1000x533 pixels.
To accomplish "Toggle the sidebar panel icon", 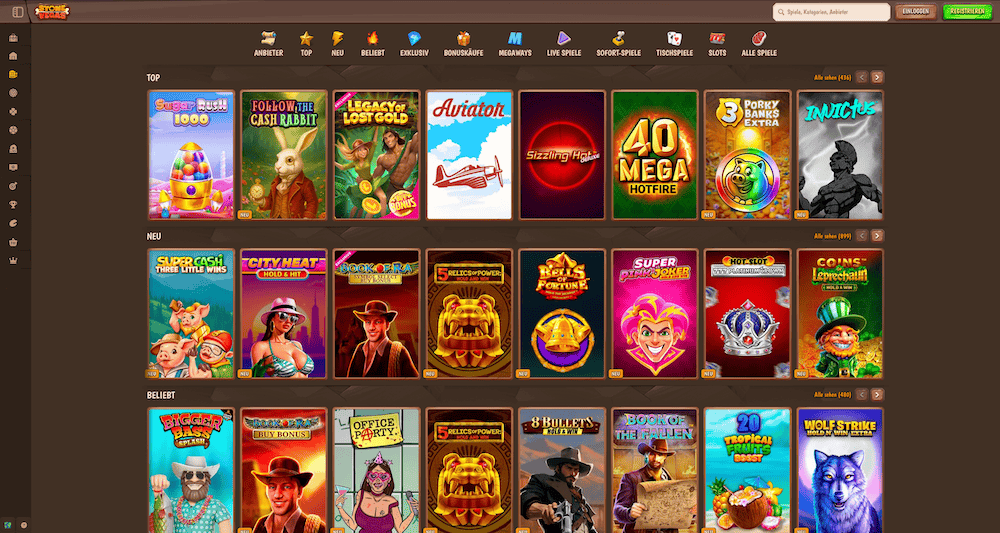I will point(18,11).
